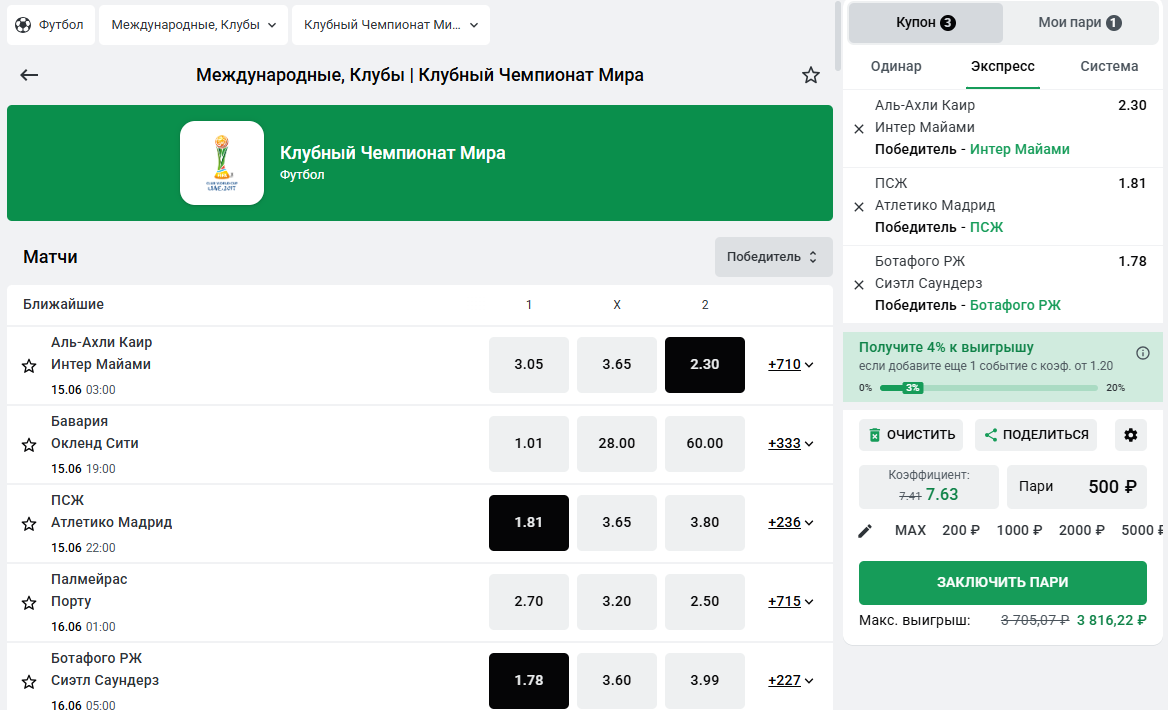Remove Аль-Ахли Каир bet from coupon

859,129
